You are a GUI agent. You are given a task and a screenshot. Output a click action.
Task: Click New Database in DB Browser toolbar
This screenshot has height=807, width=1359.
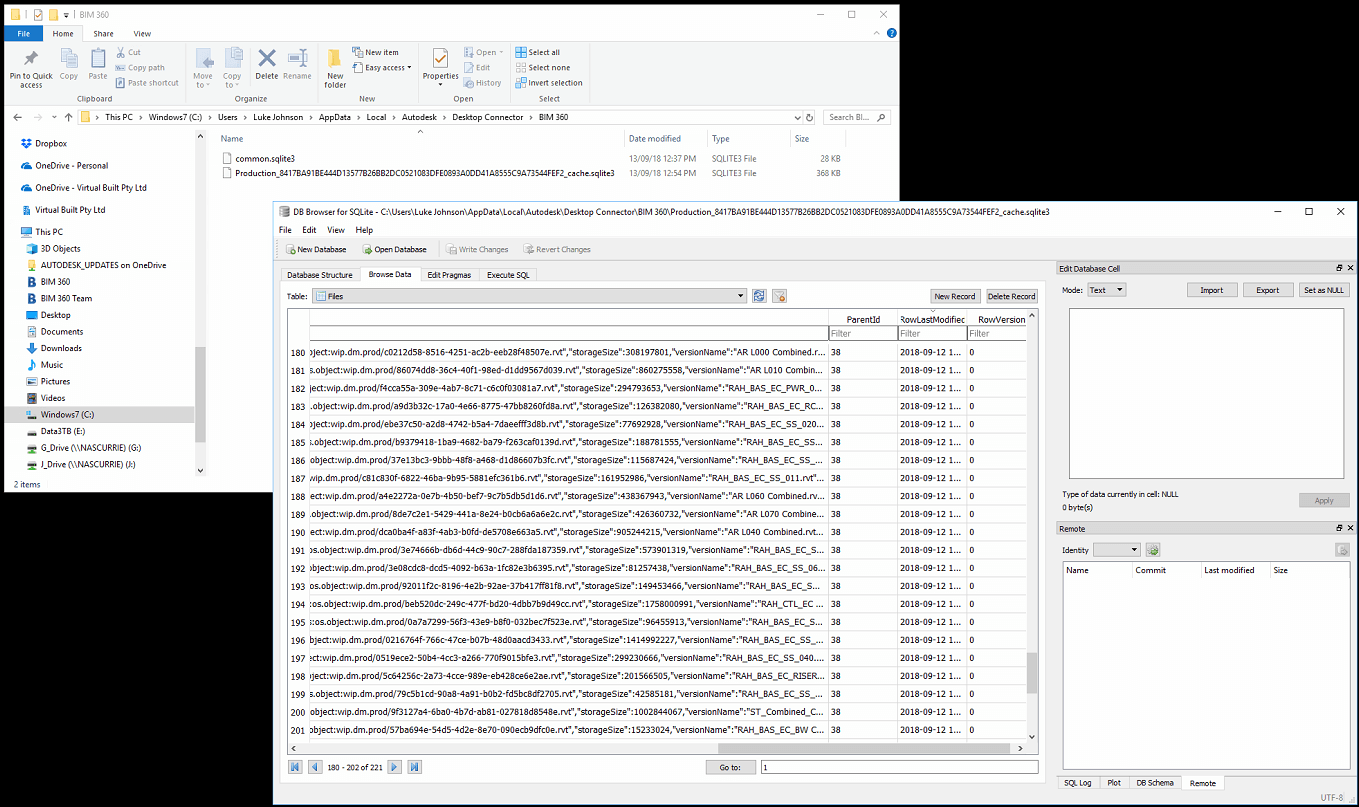click(x=316, y=249)
